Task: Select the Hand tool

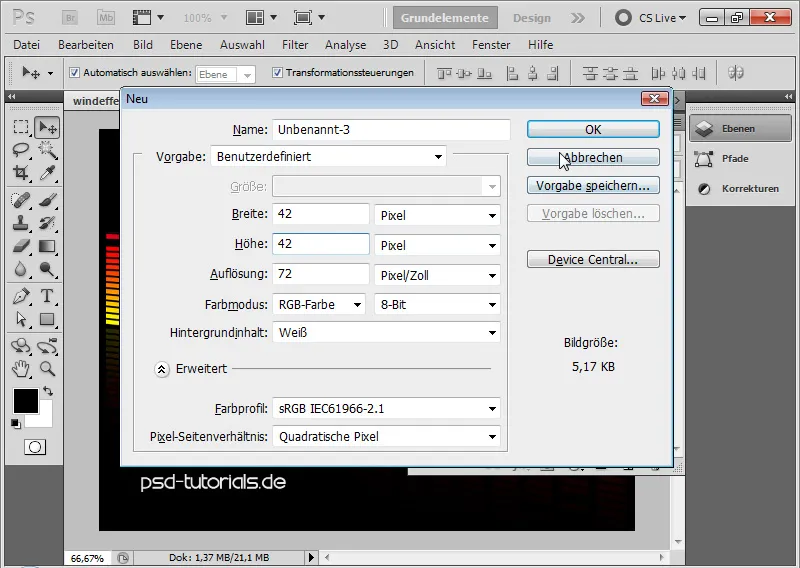Action: point(21,368)
